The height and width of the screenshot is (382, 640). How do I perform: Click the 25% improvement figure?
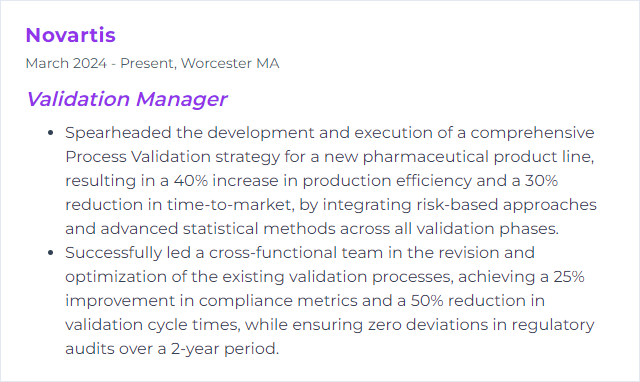tap(569, 277)
